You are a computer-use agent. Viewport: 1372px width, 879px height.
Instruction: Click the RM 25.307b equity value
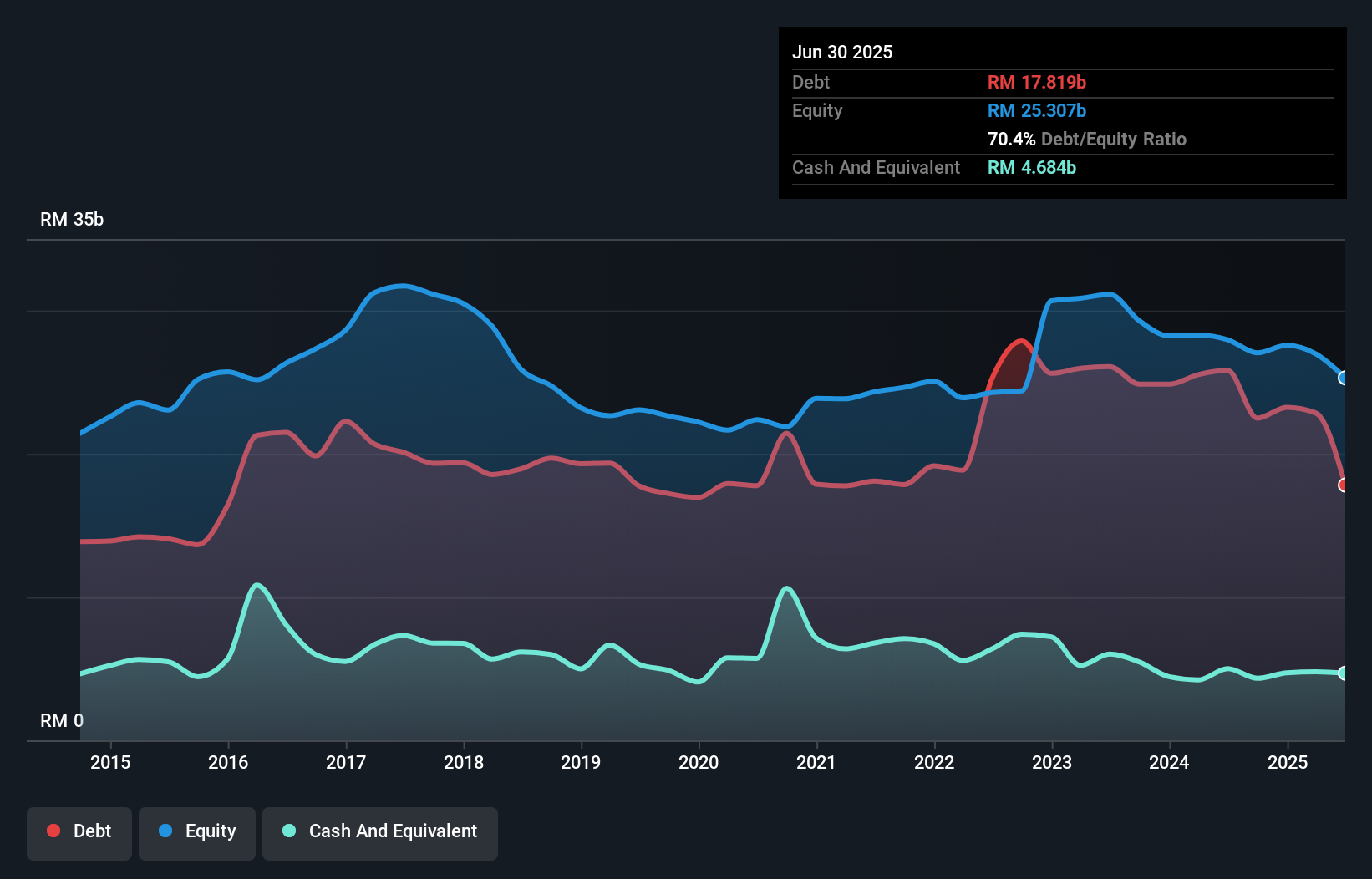click(1036, 110)
